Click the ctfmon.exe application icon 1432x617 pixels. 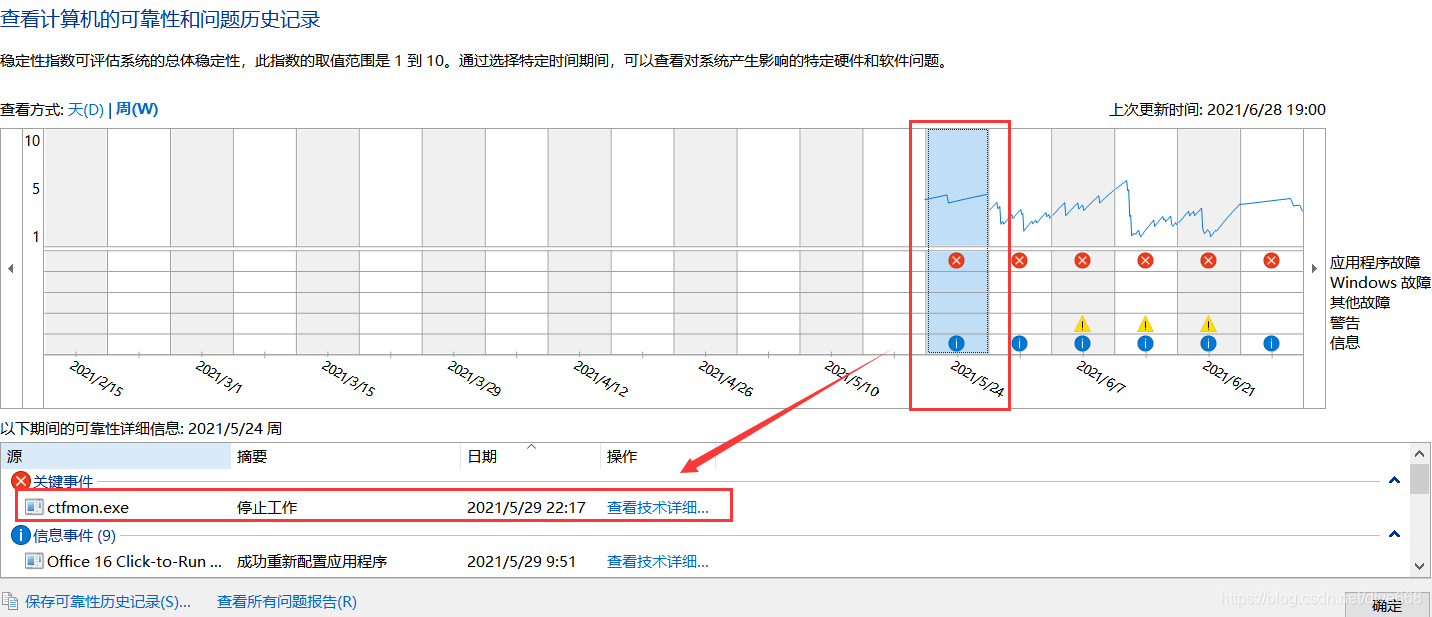tap(35, 507)
